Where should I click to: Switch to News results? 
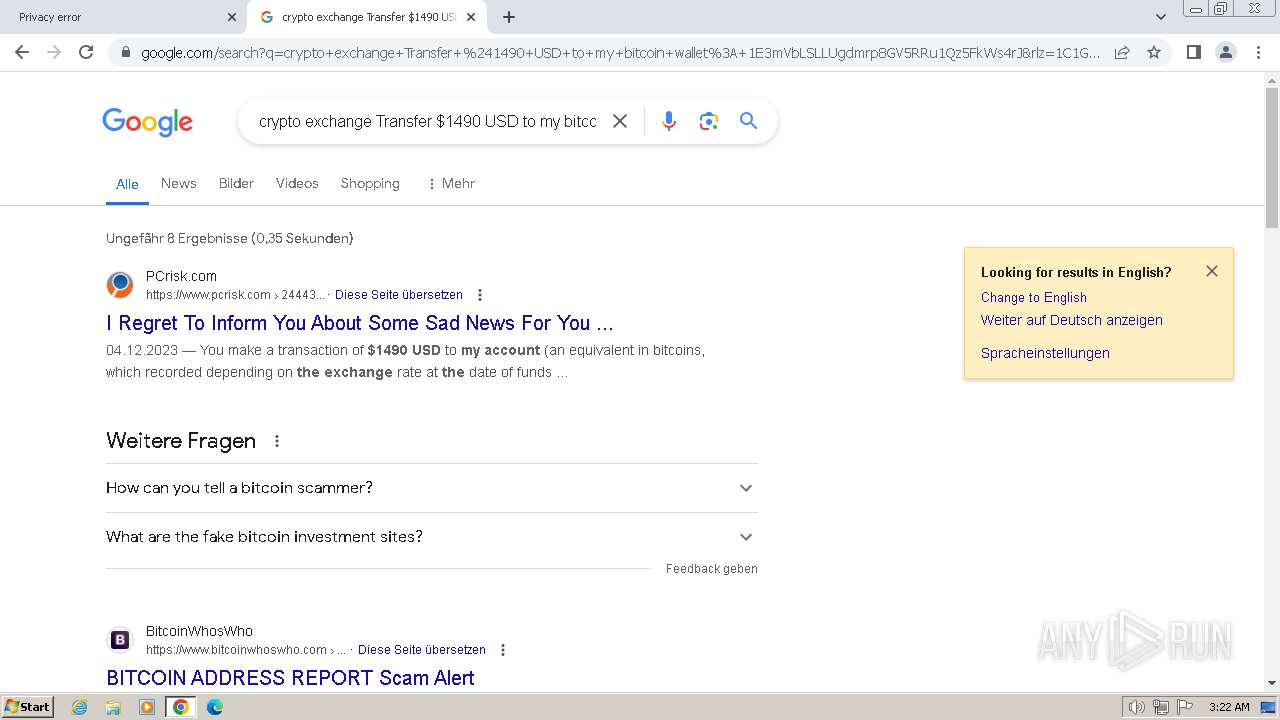[178, 183]
